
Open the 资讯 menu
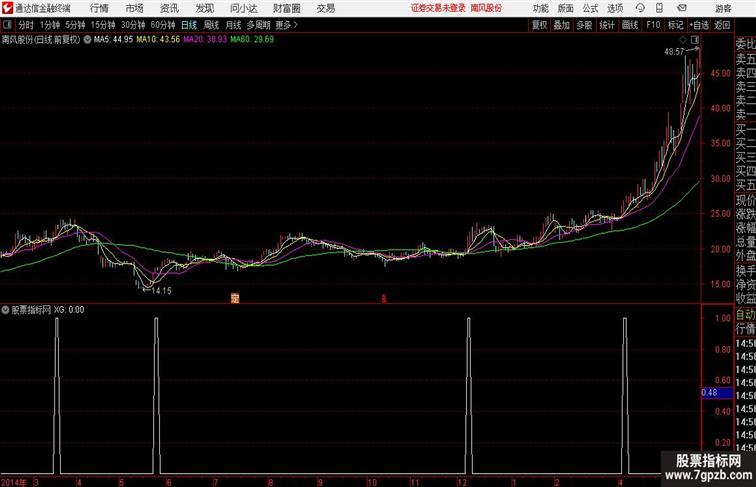click(x=169, y=8)
